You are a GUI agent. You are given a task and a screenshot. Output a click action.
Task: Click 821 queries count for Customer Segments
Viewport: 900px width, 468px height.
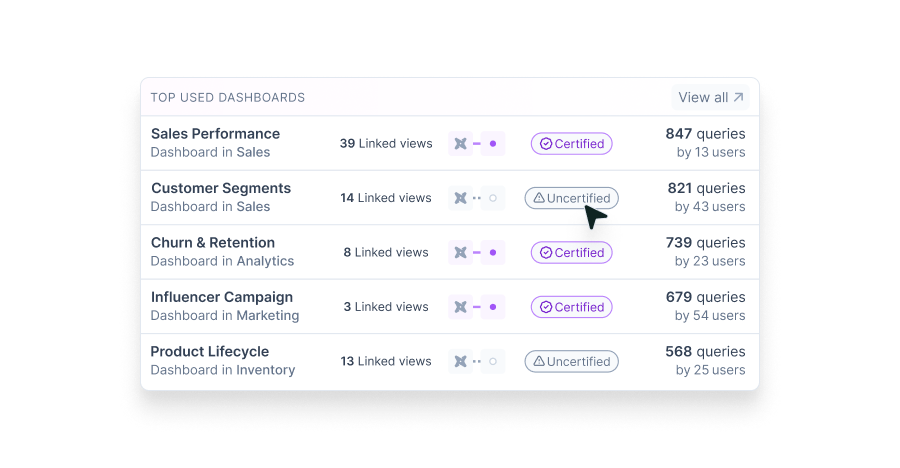[706, 188]
